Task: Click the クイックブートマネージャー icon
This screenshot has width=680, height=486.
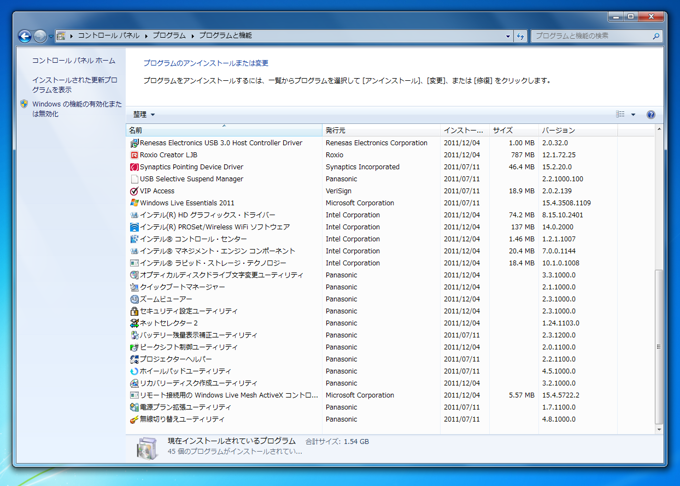Action: [x=134, y=287]
